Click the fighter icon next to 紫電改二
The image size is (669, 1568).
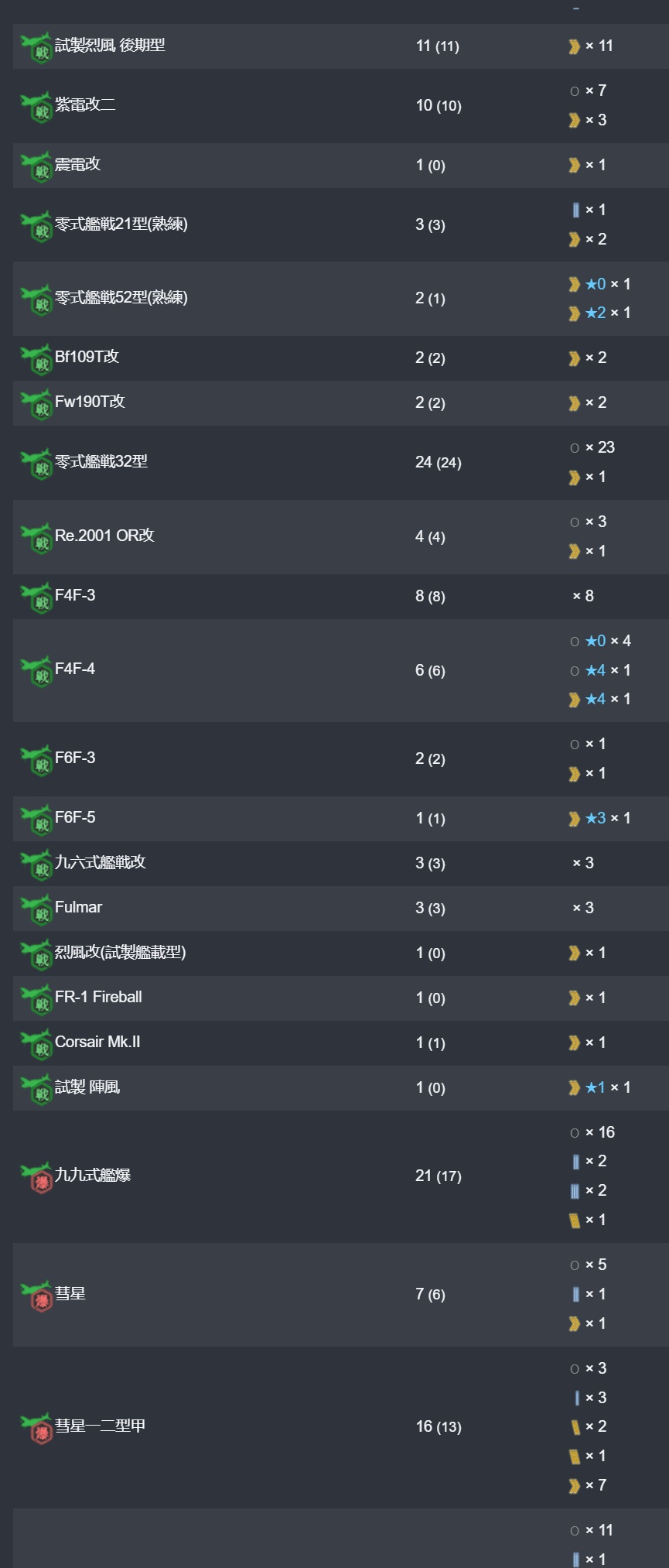click(x=36, y=107)
